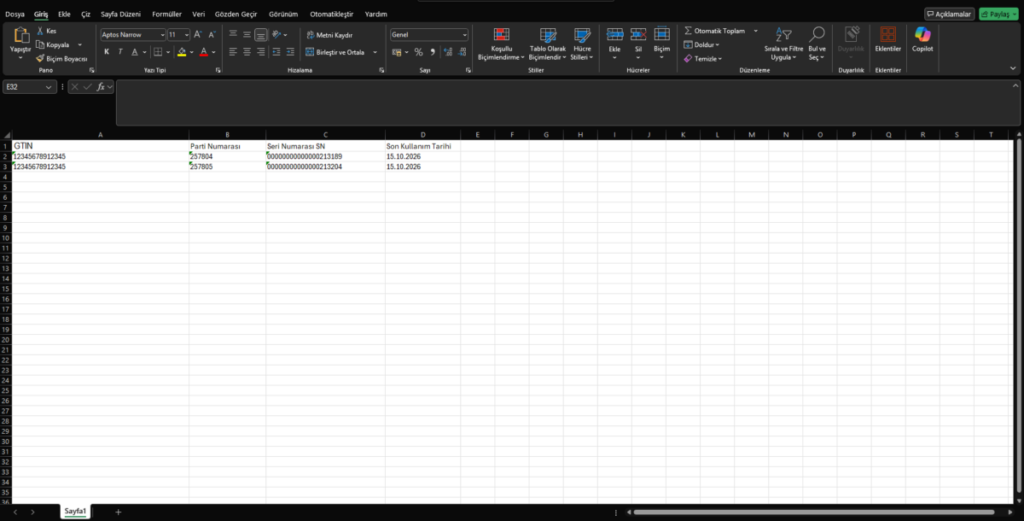Add a new sheet with plus button

[x=118, y=512]
